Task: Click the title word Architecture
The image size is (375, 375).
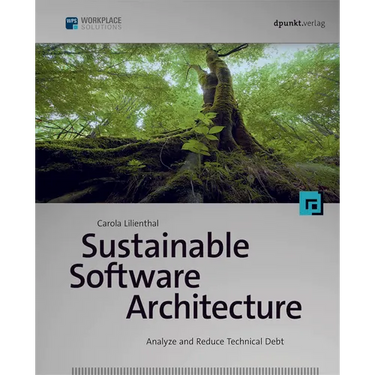Action: [214, 307]
